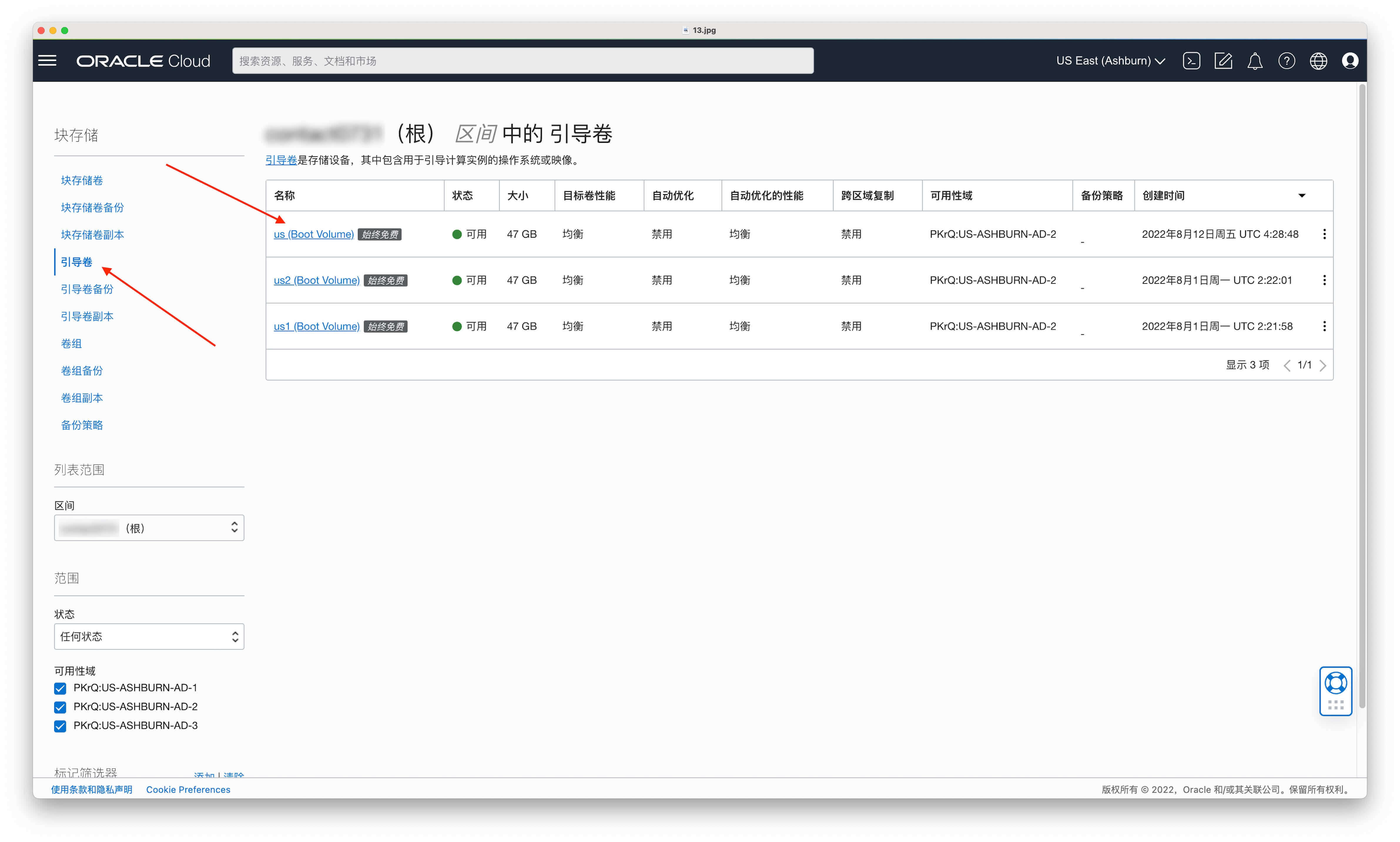Open the us2 (Boot Volume) link
The image size is (1400, 842).
pyautogui.click(x=316, y=280)
